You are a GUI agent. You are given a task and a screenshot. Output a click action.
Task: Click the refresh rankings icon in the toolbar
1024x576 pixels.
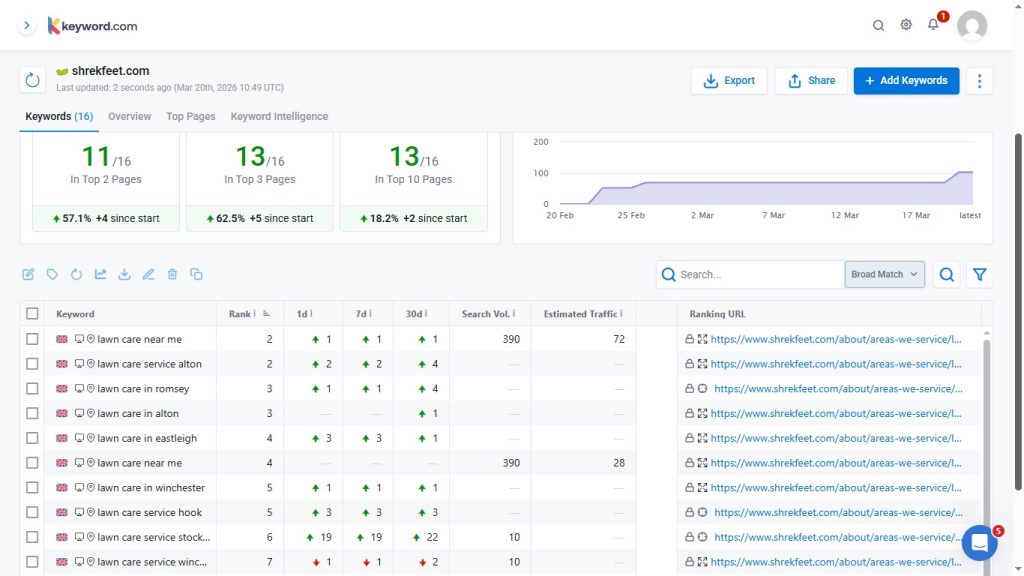[76, 274]
